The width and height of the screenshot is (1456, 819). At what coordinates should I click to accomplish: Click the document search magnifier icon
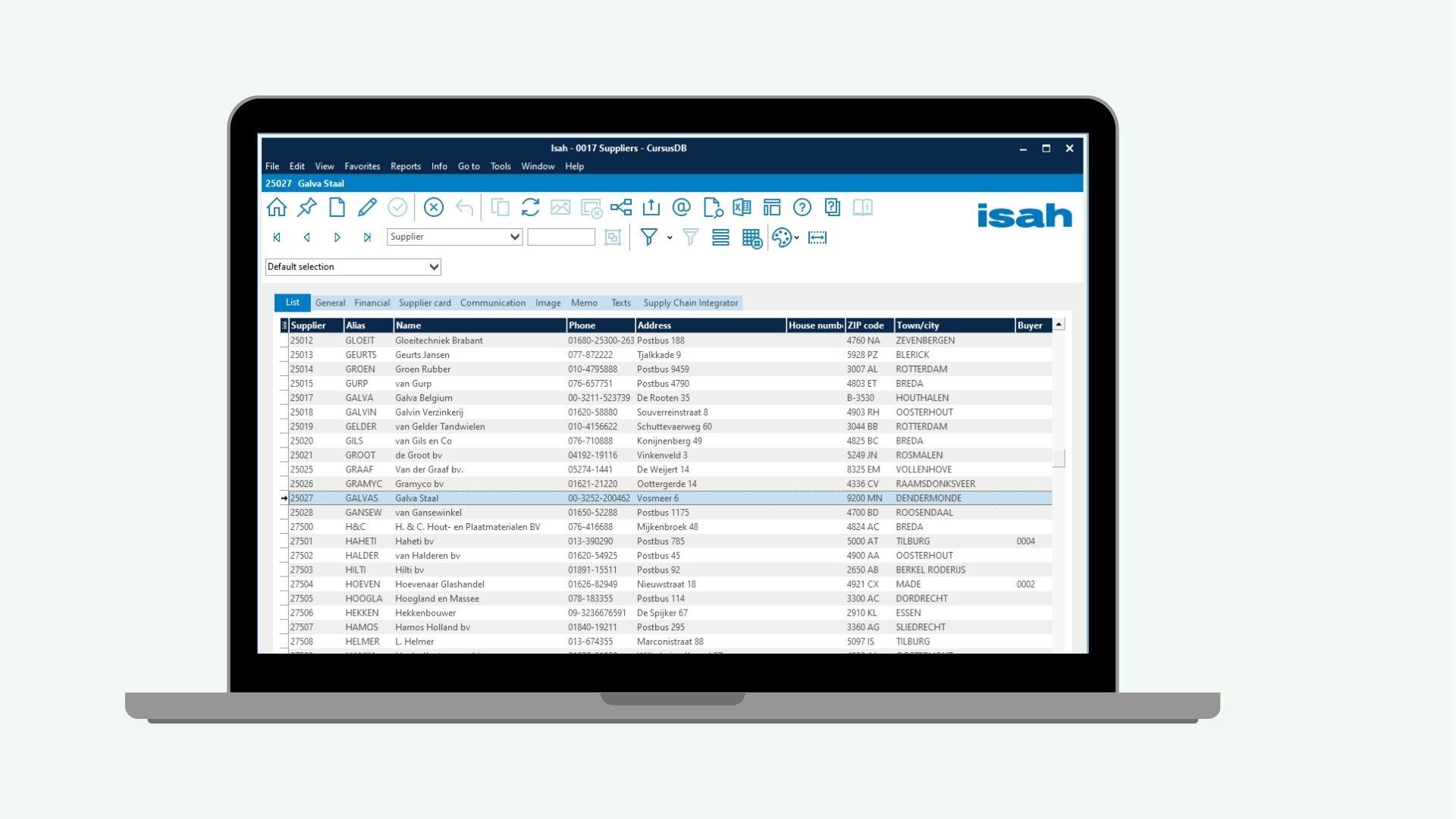pos(713,207)
